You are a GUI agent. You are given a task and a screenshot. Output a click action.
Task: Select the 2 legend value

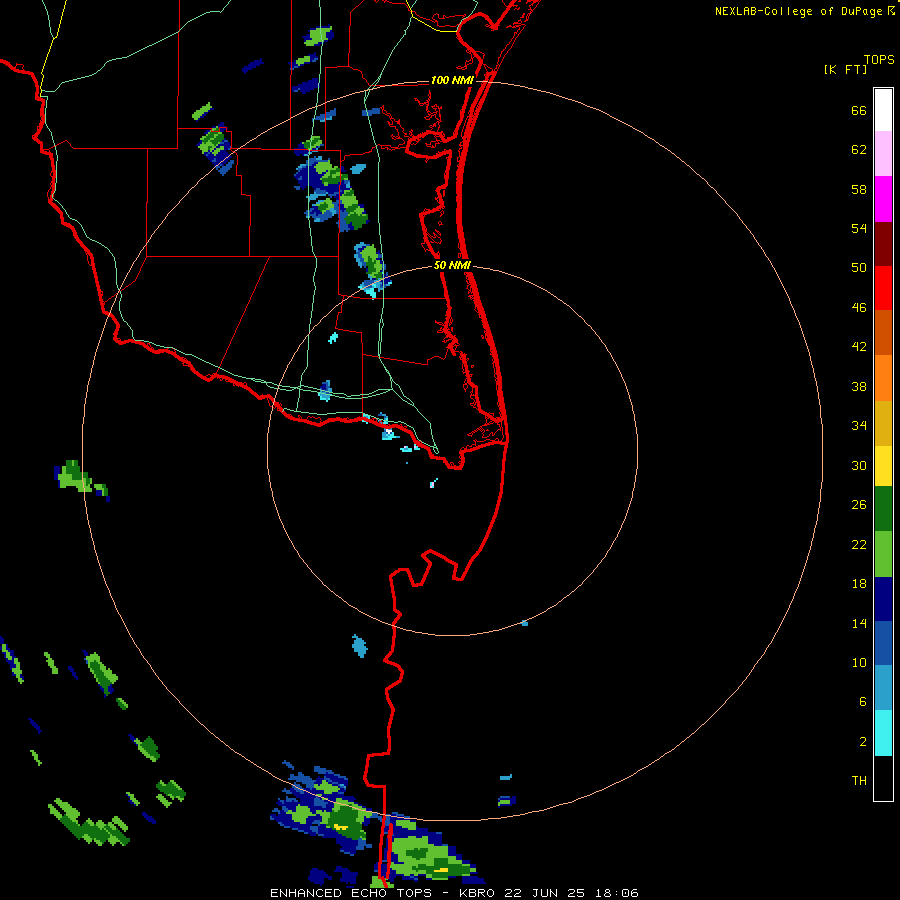pos(863,742)
